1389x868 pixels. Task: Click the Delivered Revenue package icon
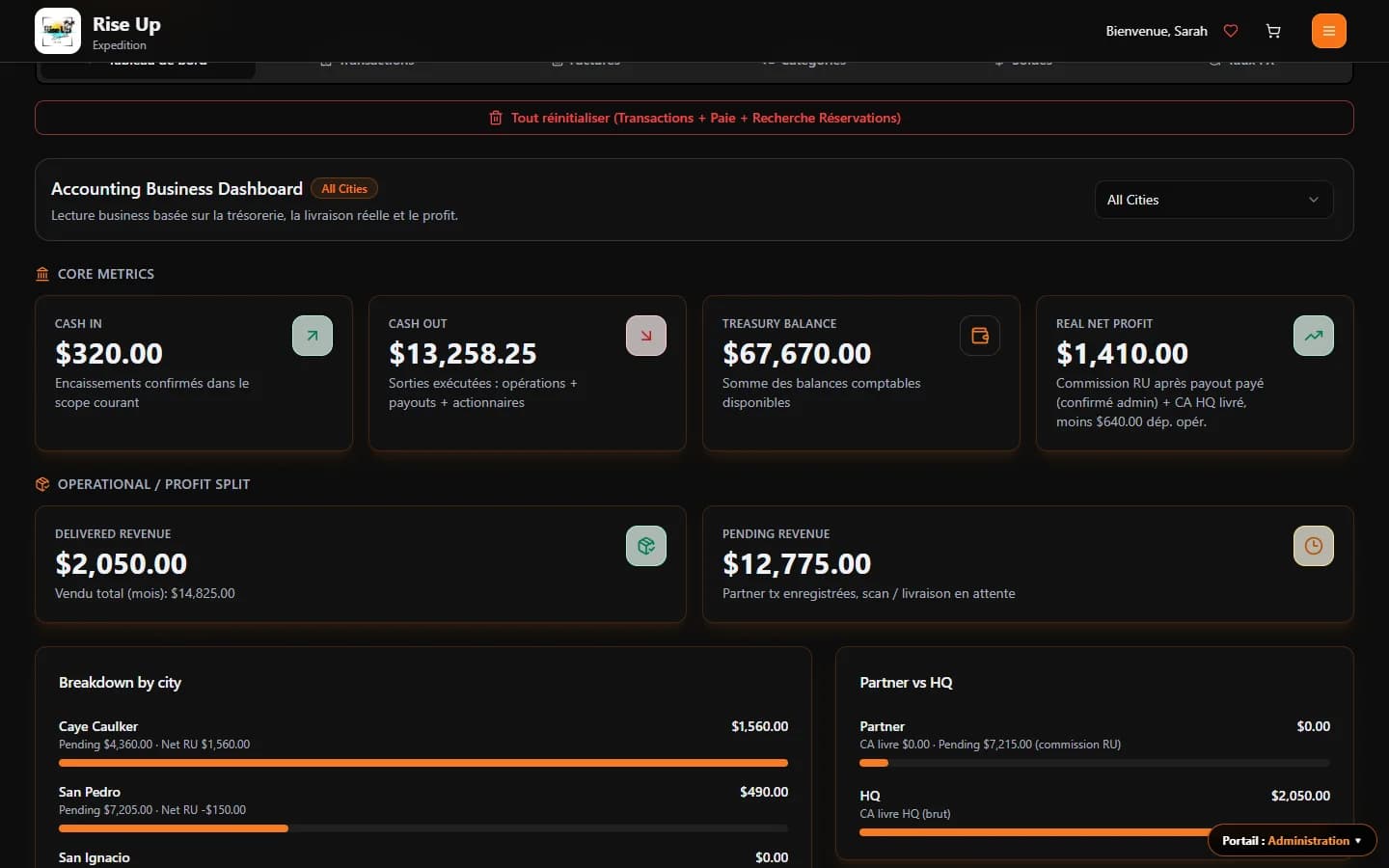point(646,546)
